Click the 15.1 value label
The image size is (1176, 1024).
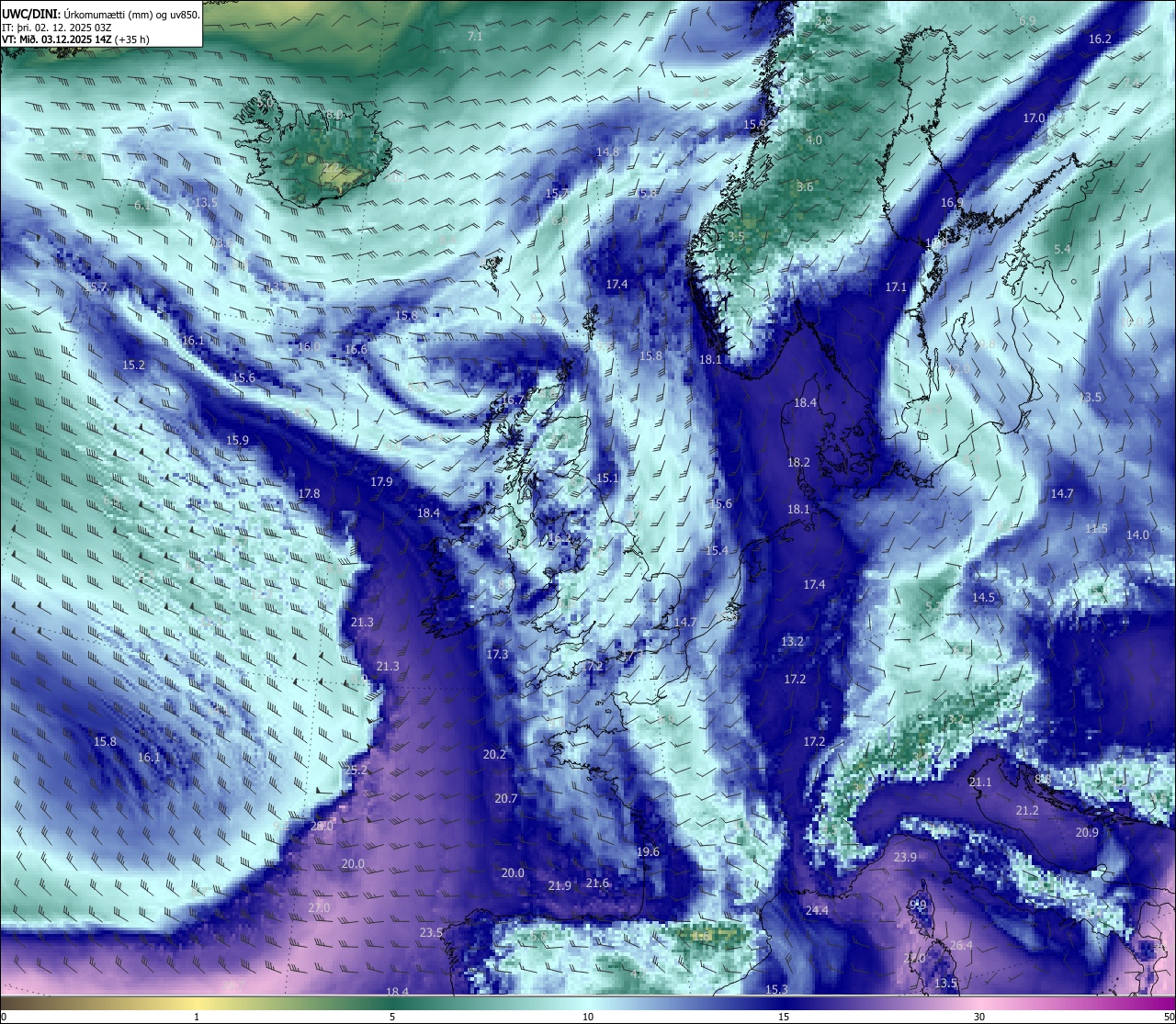607,478
